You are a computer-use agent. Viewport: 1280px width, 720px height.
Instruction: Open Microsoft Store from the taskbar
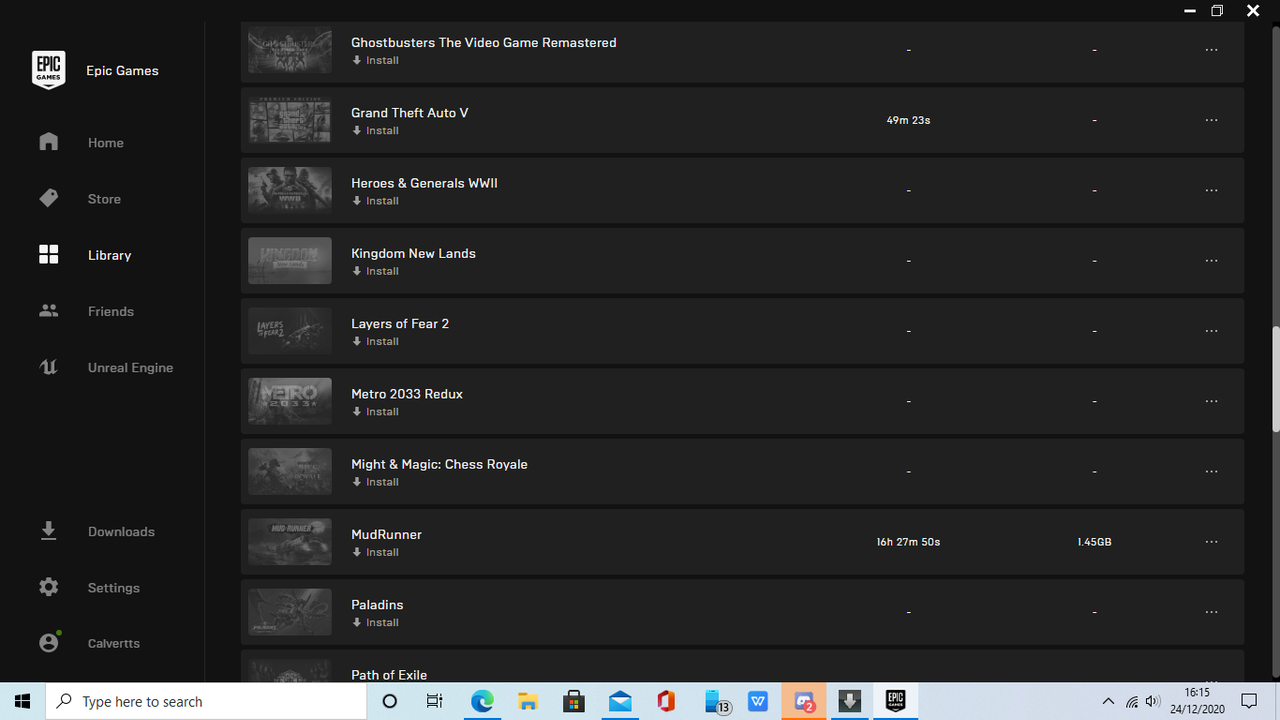574,701
